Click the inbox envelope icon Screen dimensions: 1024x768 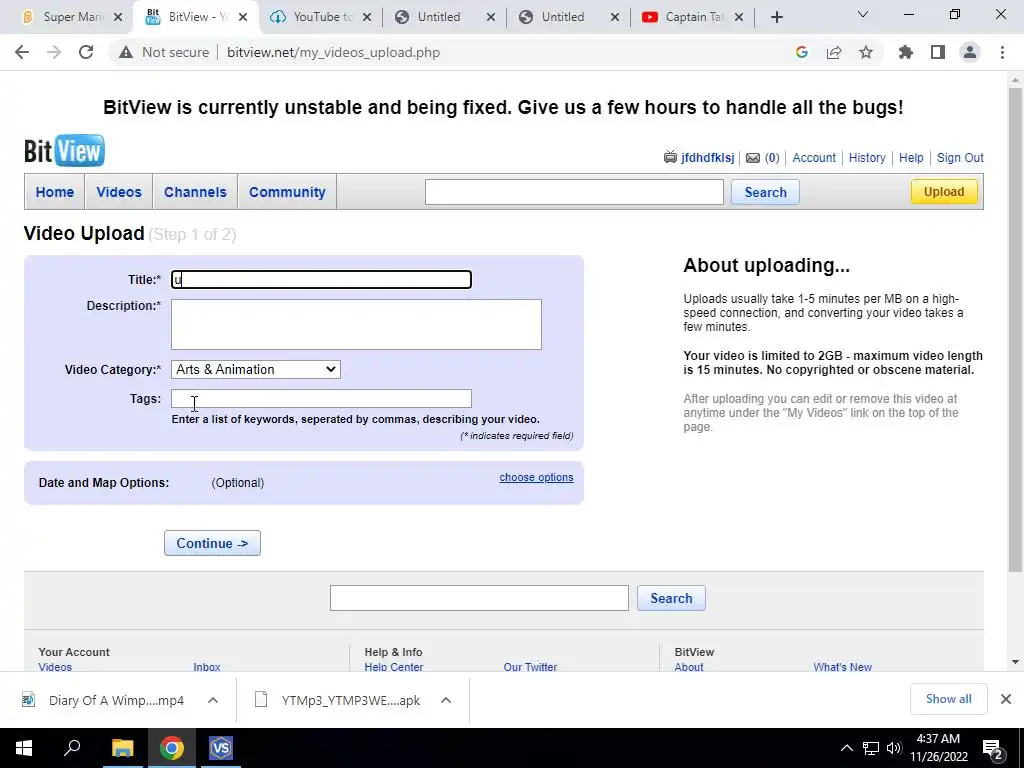[x=753, y=157]
